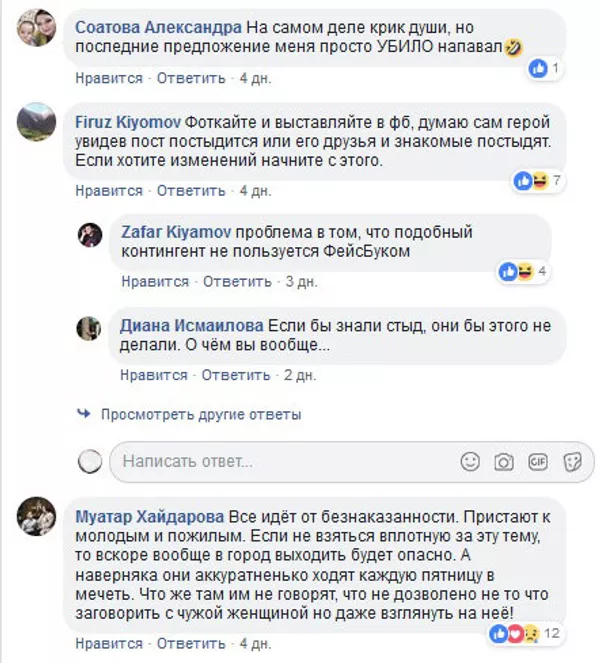Image resolution: width=600 pixels, height=663 pixels.
Task: Like Соатова Александра's comment via «Нравится»
Action: [108, 77]
